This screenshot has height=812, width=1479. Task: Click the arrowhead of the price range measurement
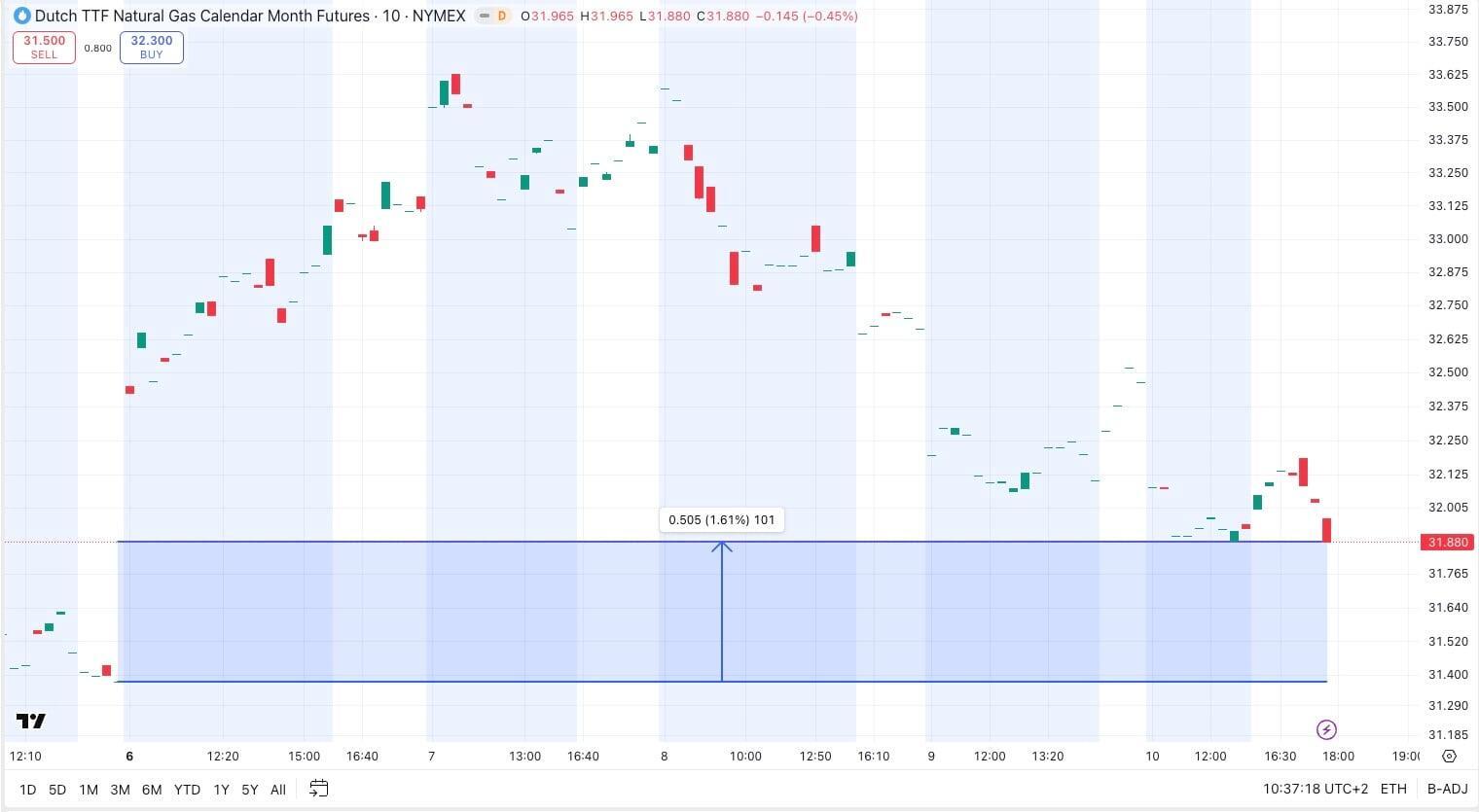click(x=722, y=547)
